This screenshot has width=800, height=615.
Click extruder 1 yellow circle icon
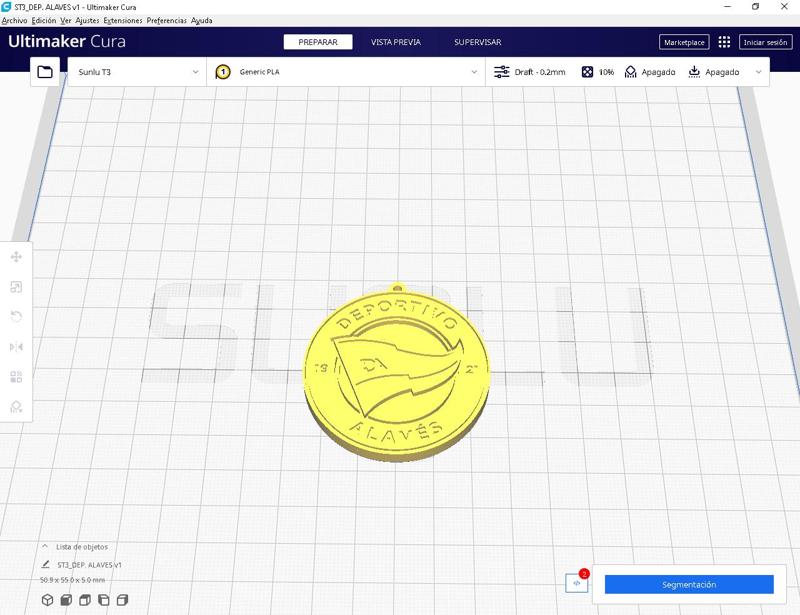click(223, 72)
